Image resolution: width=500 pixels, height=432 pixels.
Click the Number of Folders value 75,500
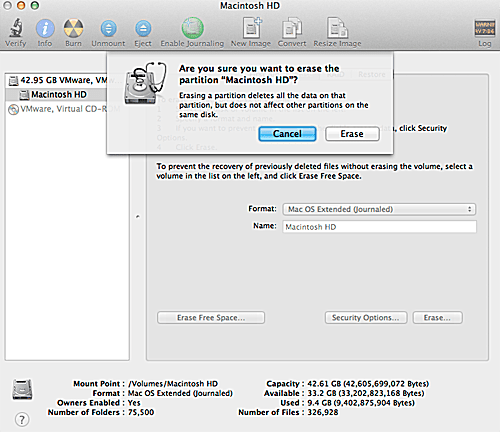pos(141,412)
